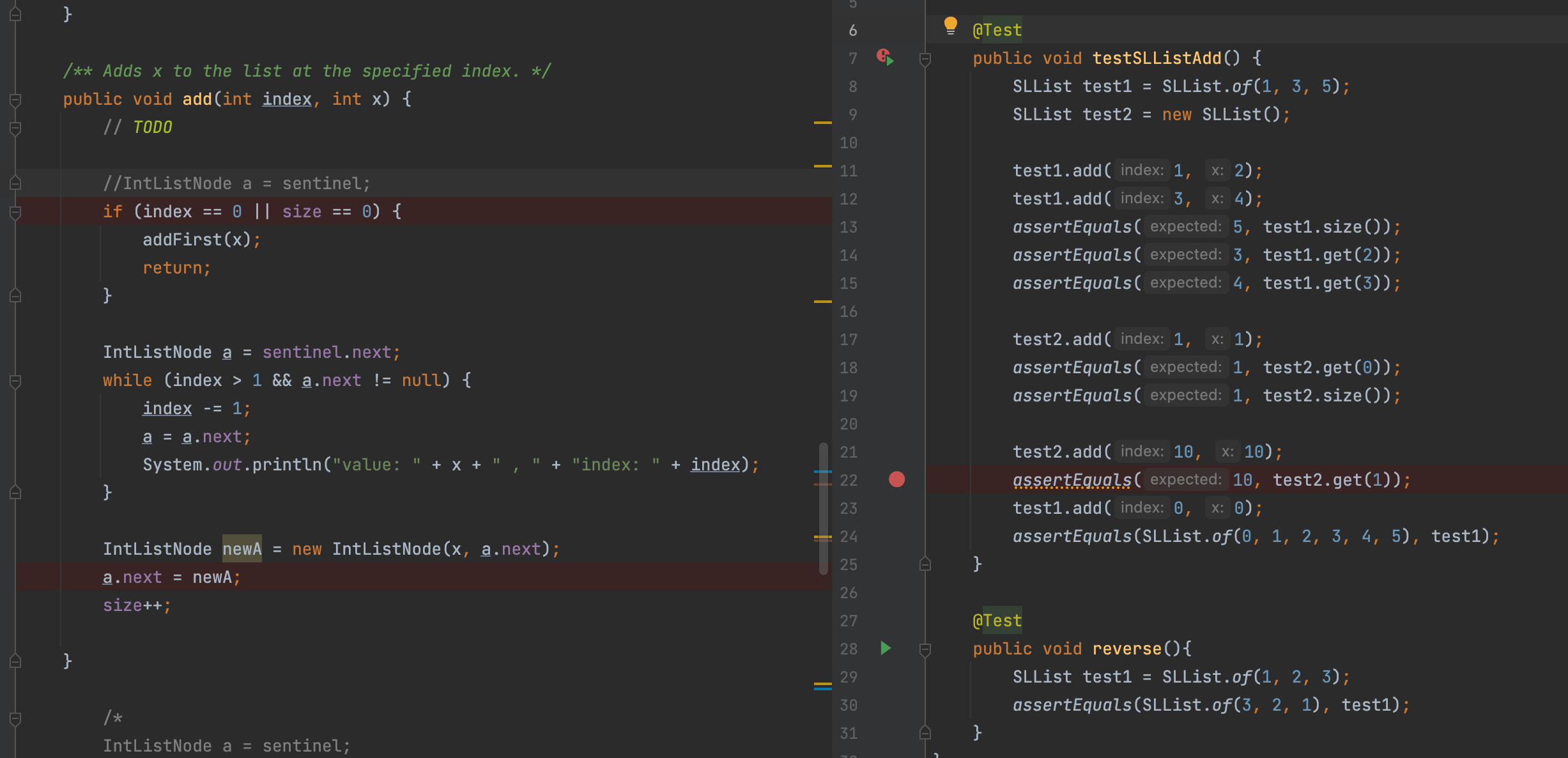1568x758 pixels.
Task: Toggle a breakpoint at line number 17
Action: click(849, 339)
